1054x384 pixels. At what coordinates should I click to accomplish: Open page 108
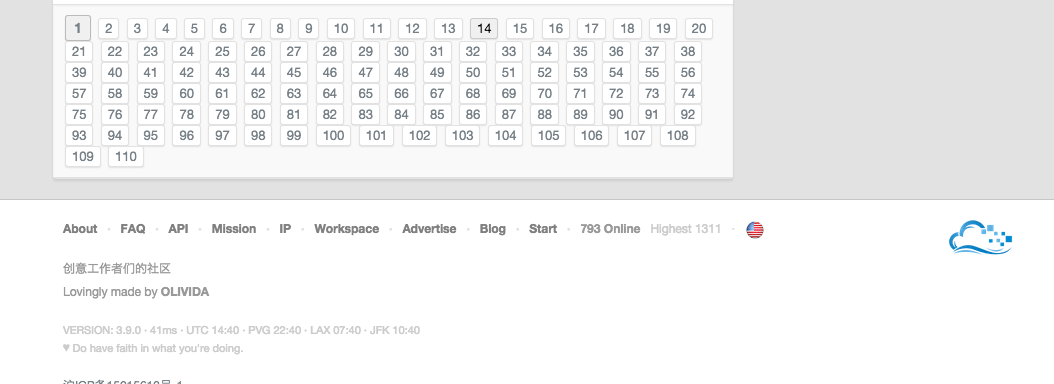coord(678,136)
